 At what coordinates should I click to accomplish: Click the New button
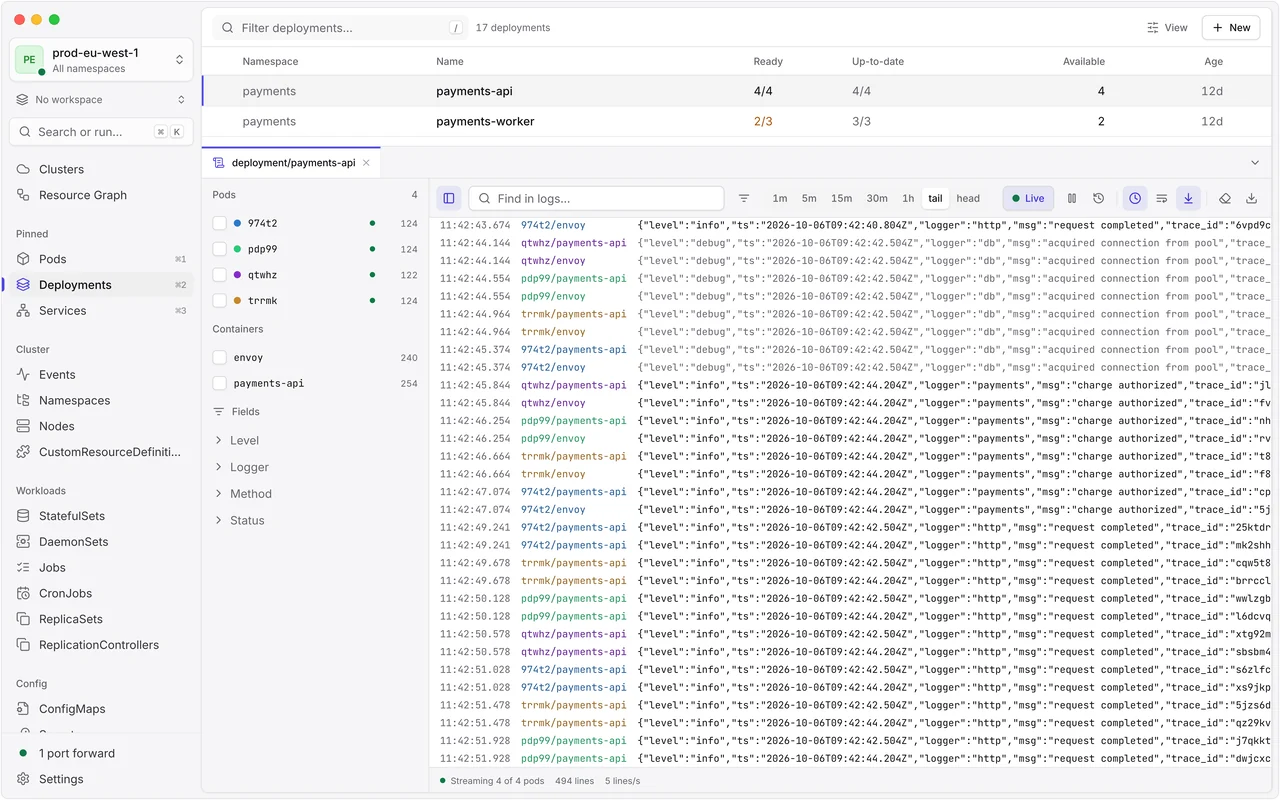point(1231,28)
